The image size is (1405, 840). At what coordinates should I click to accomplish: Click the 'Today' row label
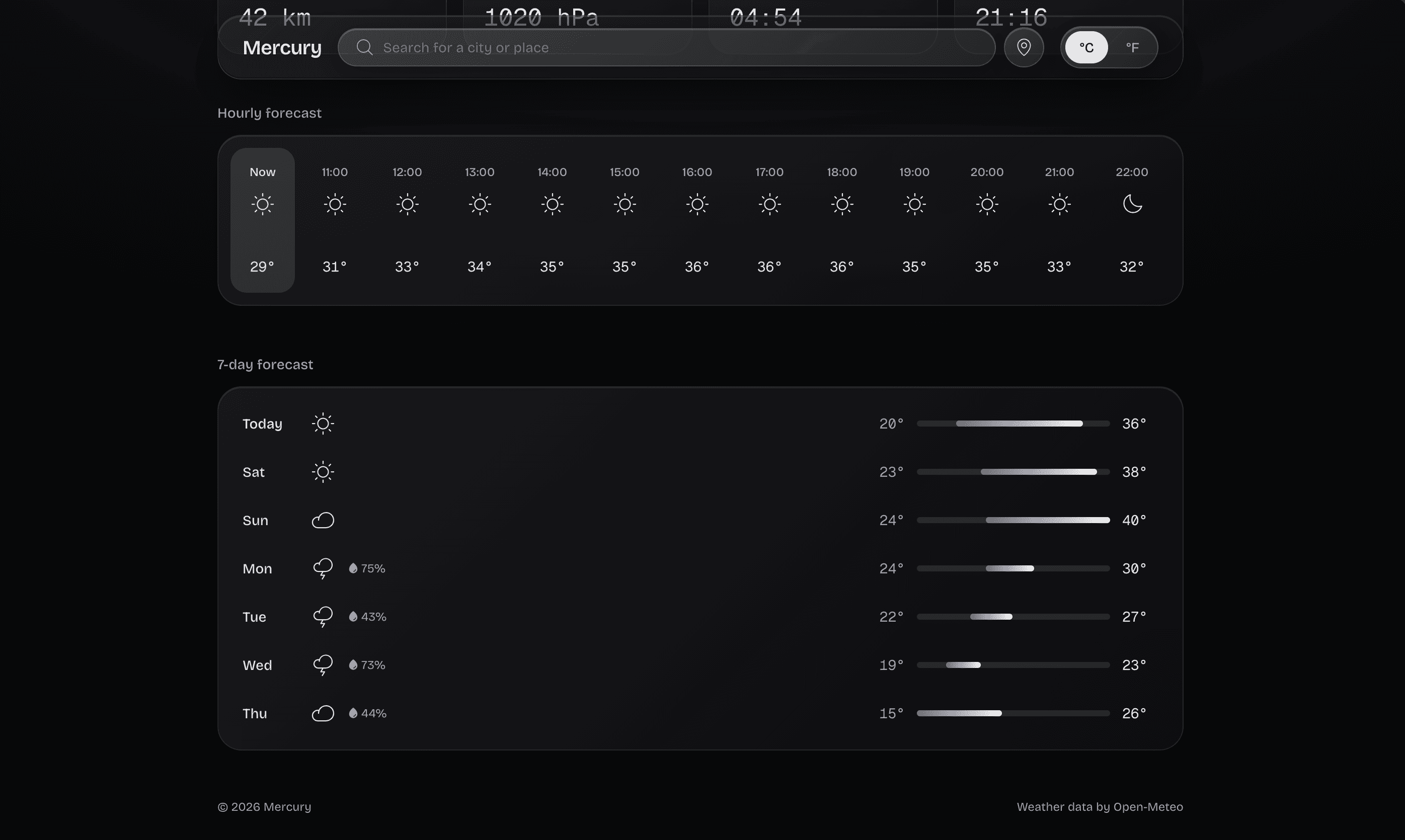click(x=262, y=424)
